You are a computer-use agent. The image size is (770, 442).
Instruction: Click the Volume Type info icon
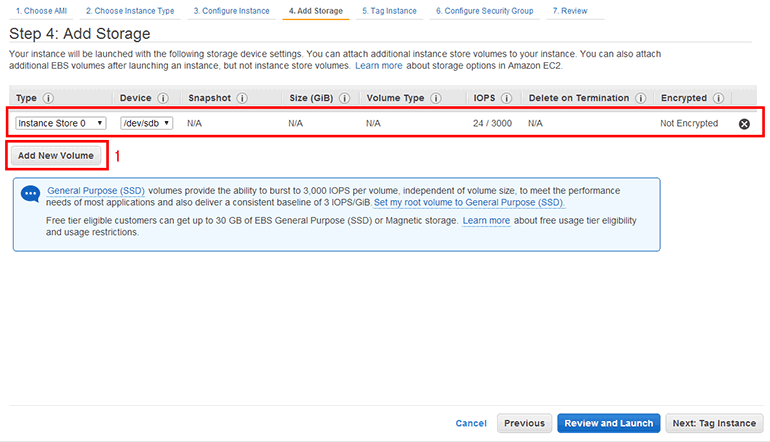[x=435, y=98]
